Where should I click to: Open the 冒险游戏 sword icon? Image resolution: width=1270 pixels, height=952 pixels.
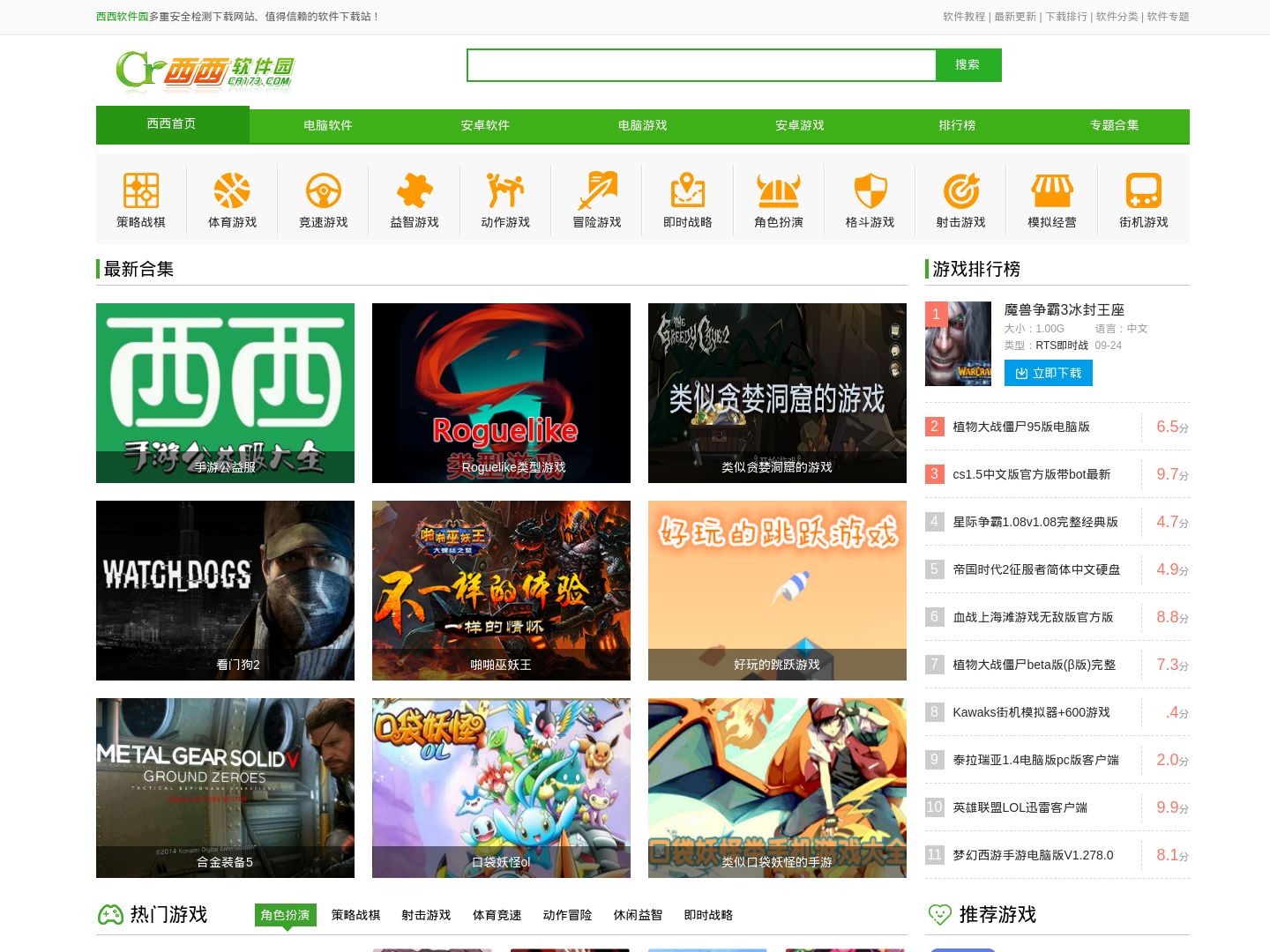pos(597,190)
